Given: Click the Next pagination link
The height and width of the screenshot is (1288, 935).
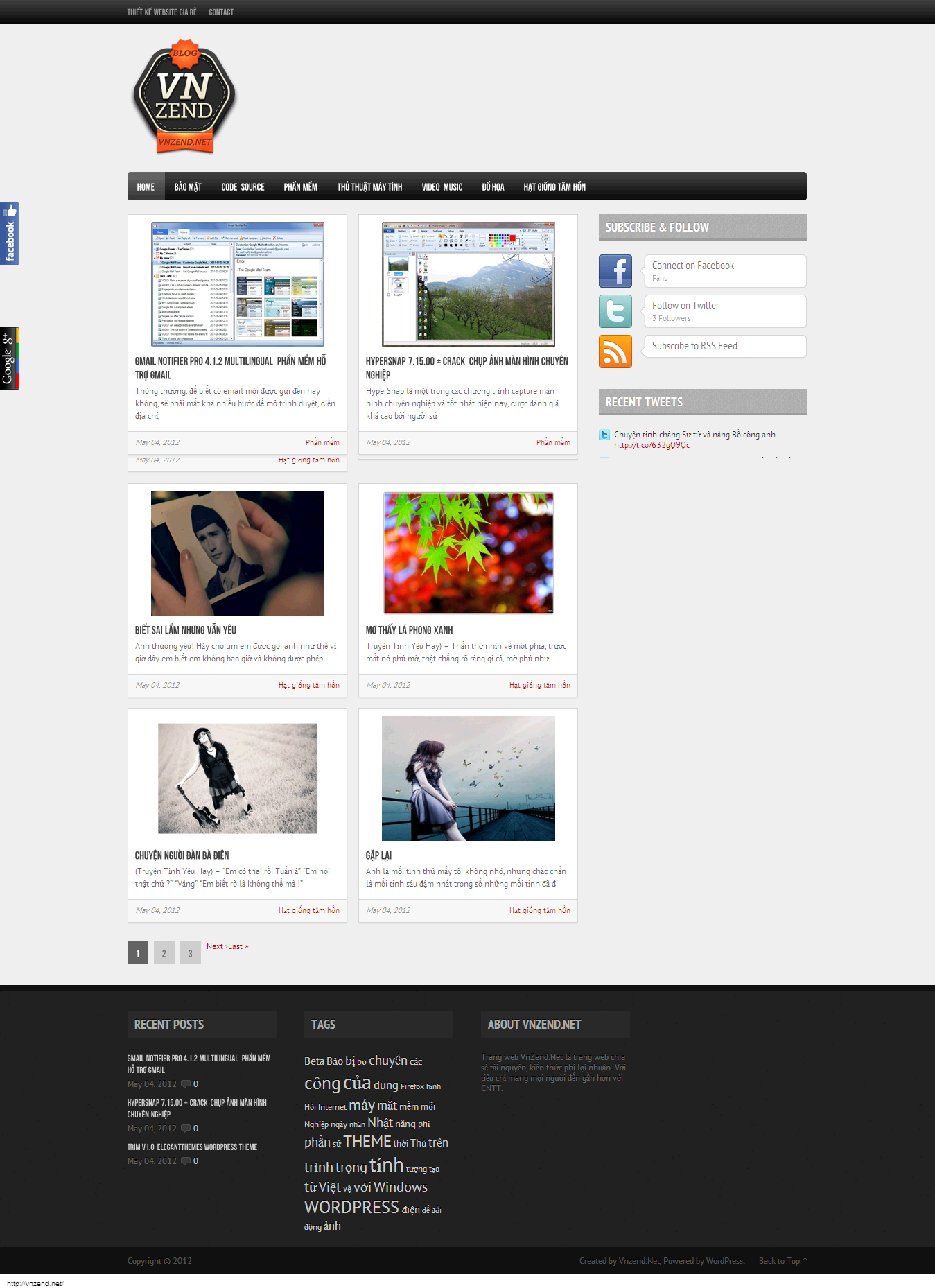Looking at the screenshot, I should 216,946.
